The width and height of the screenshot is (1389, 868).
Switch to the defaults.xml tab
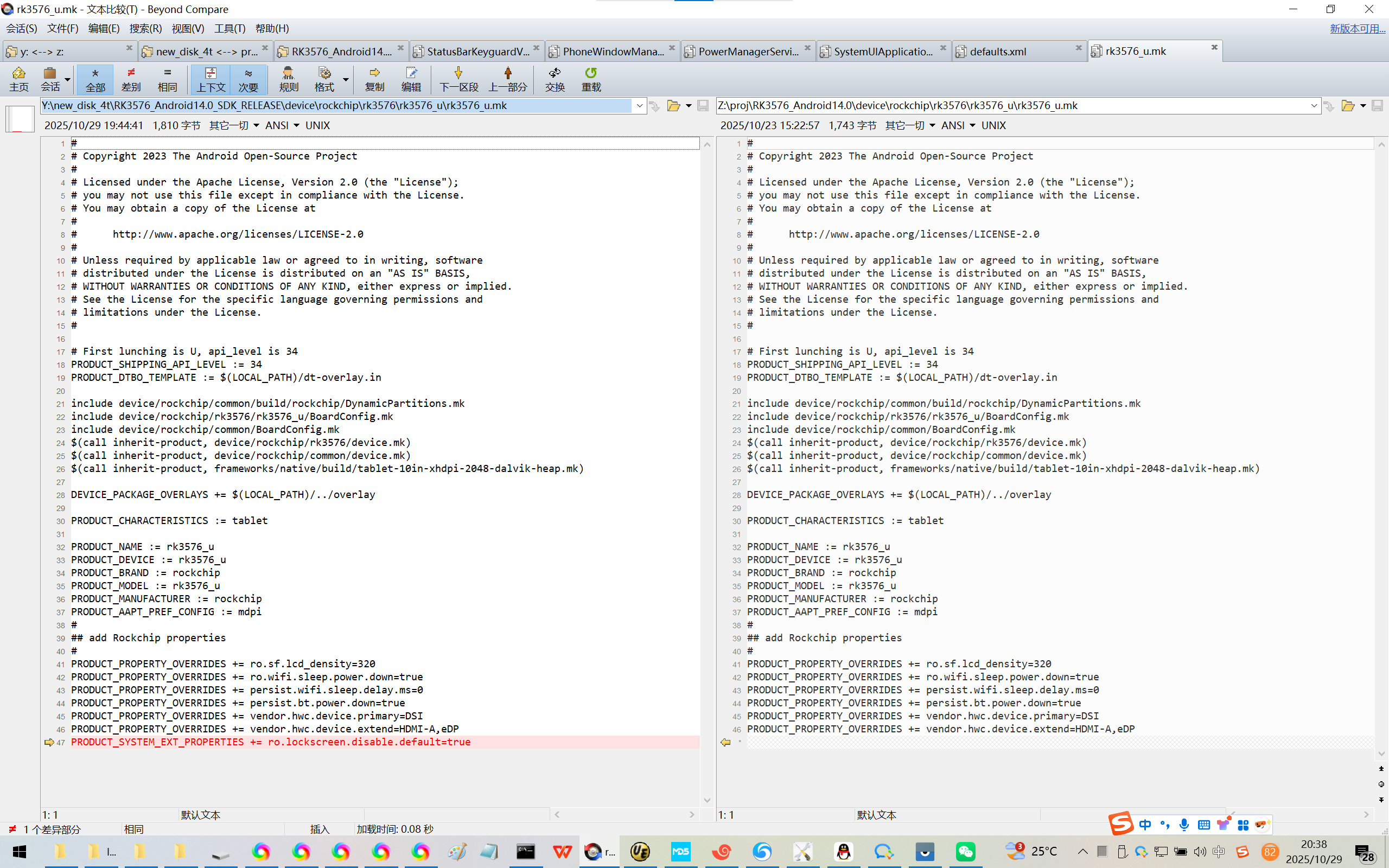(998, 51)
